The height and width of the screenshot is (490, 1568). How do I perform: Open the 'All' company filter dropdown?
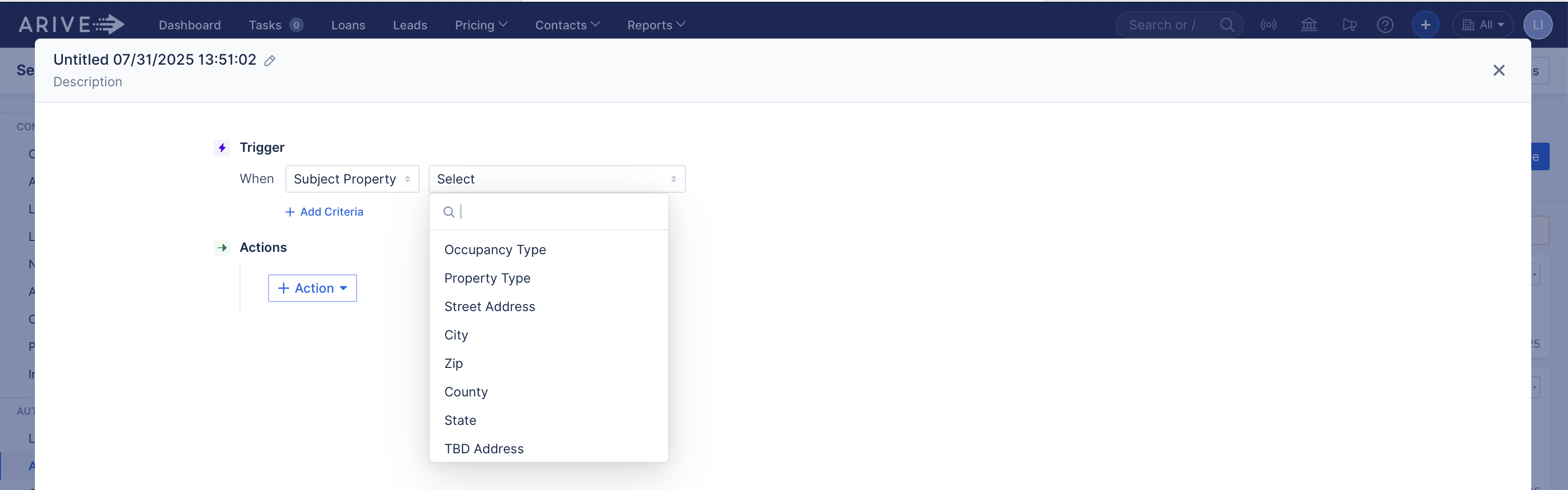[1483, 24]
